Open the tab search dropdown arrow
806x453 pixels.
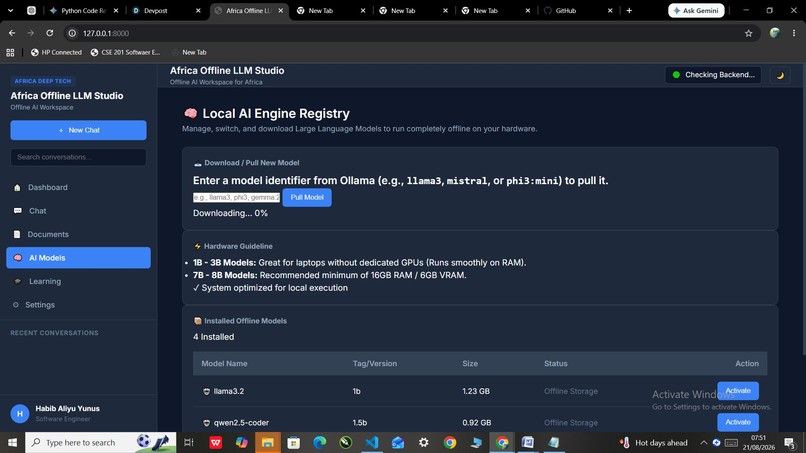[10, 10]
